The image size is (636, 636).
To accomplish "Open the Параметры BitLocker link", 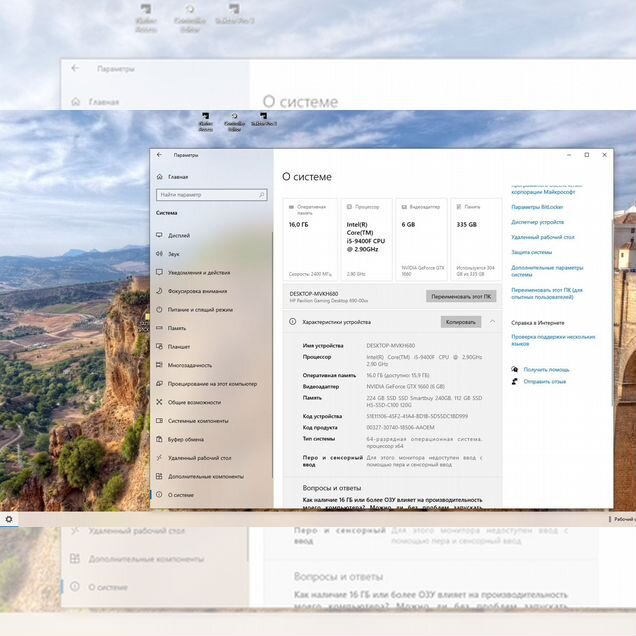I will click(537, 207).
